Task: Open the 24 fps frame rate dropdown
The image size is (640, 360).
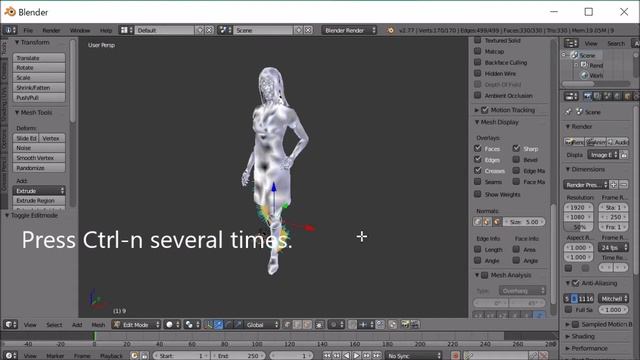Action: (613, 247)
